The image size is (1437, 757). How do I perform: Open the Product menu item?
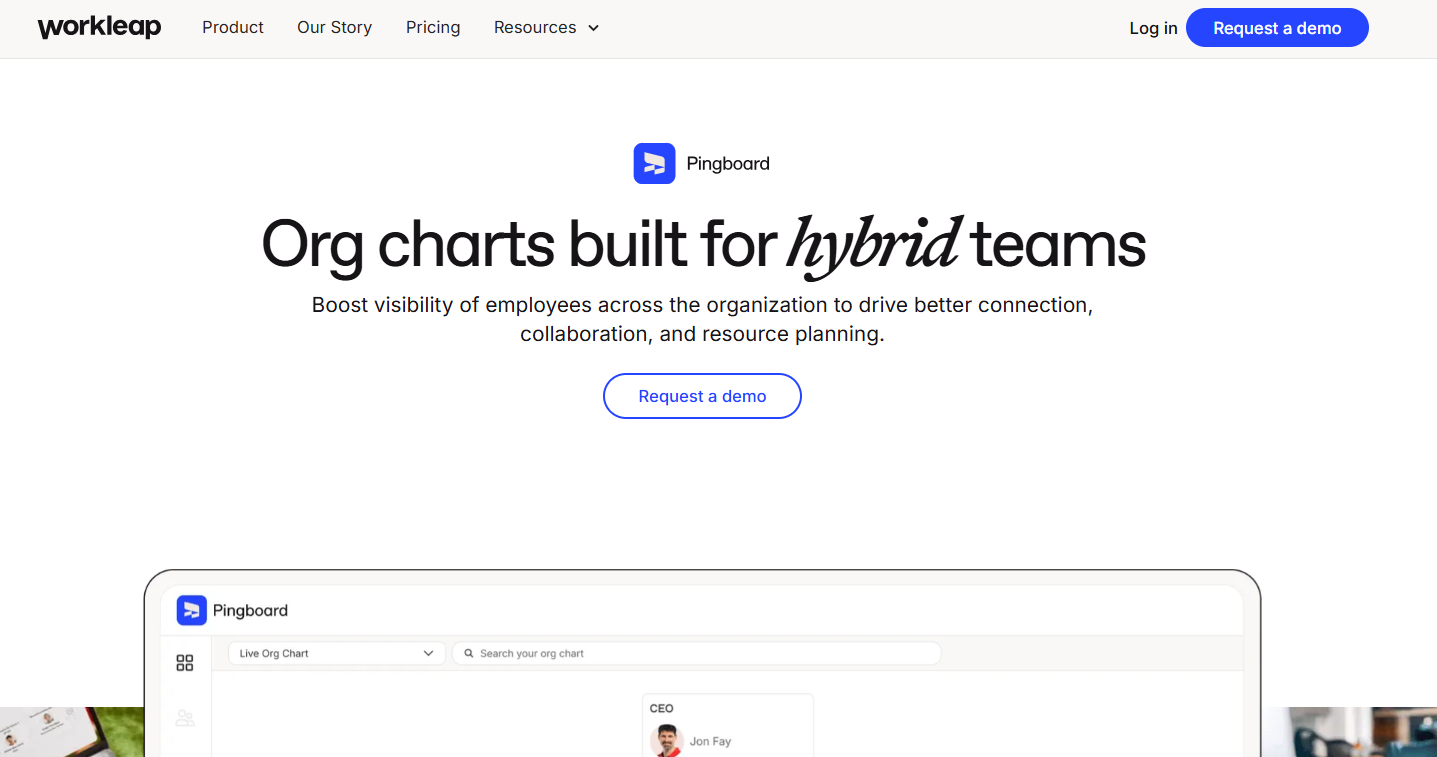coord(233,28)
